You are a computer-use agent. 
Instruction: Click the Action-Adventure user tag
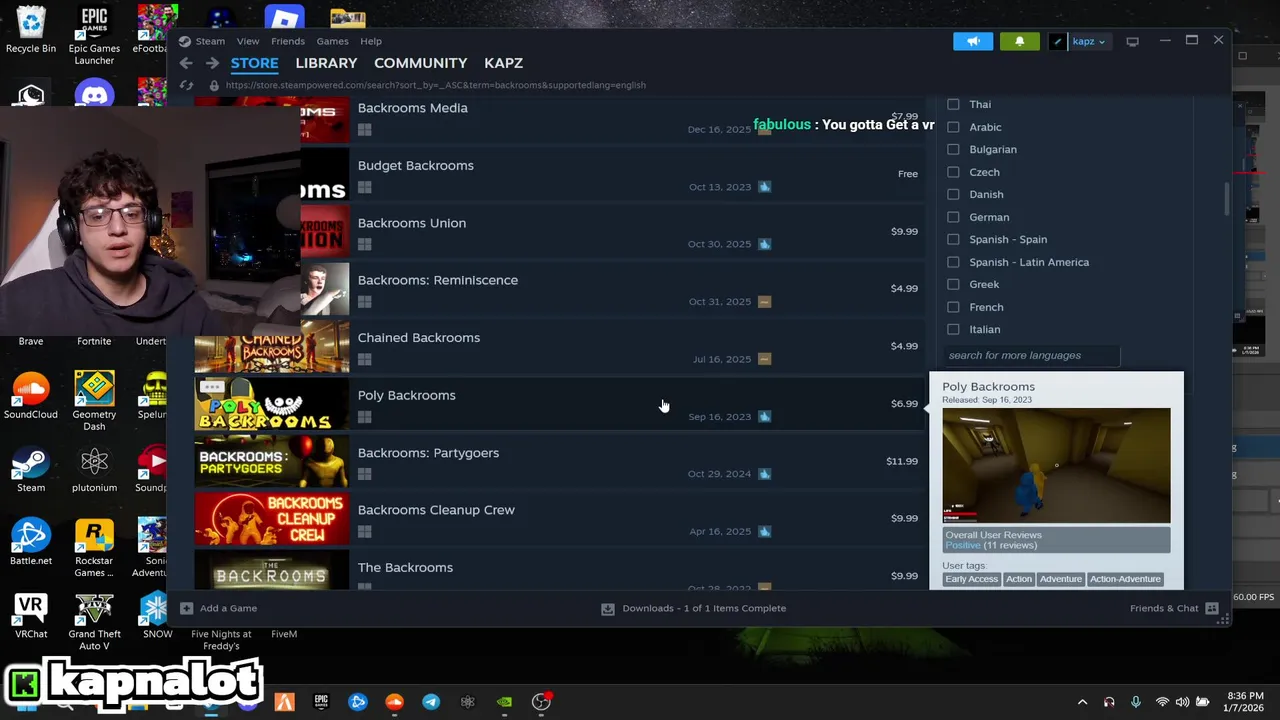click(1125, 579)
